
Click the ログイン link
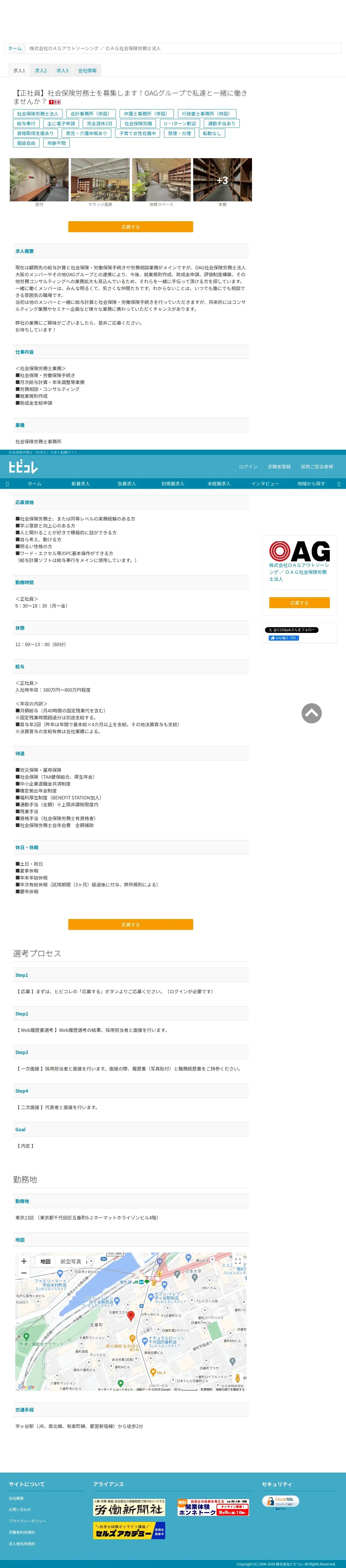(248, 467)
